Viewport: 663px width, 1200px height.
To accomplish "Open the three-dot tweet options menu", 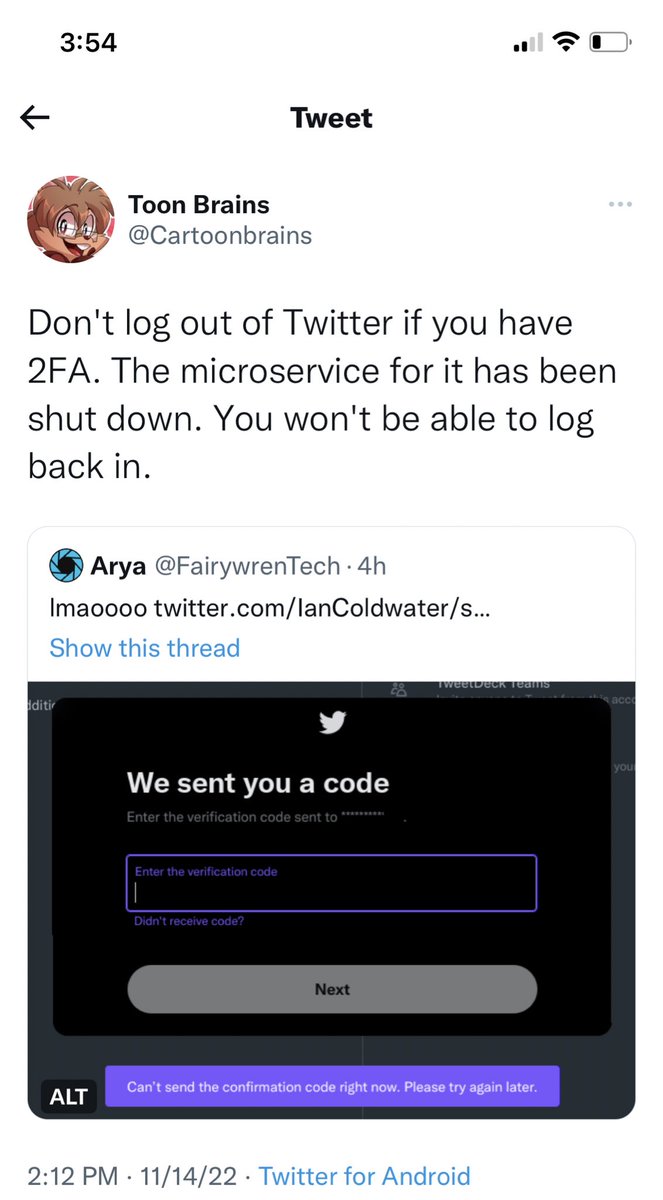I will (620, 205).
